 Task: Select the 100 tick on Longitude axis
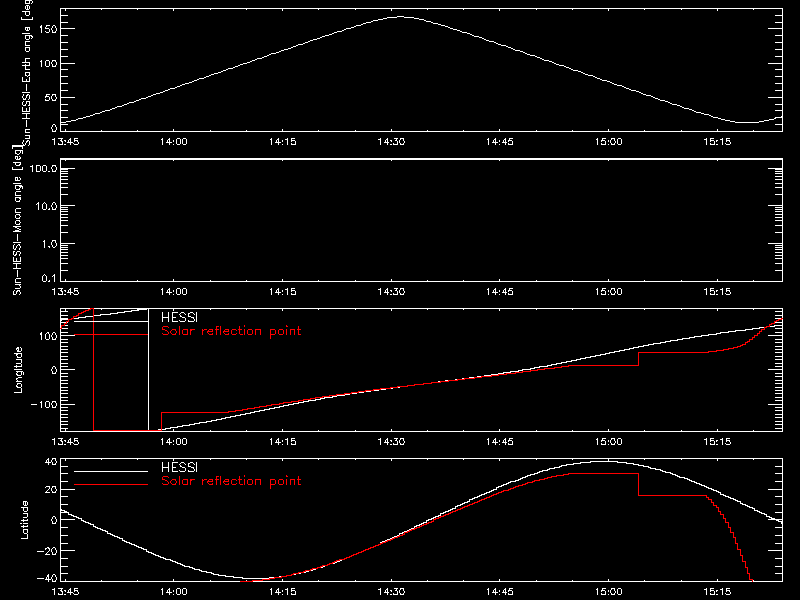pos(48,336)
